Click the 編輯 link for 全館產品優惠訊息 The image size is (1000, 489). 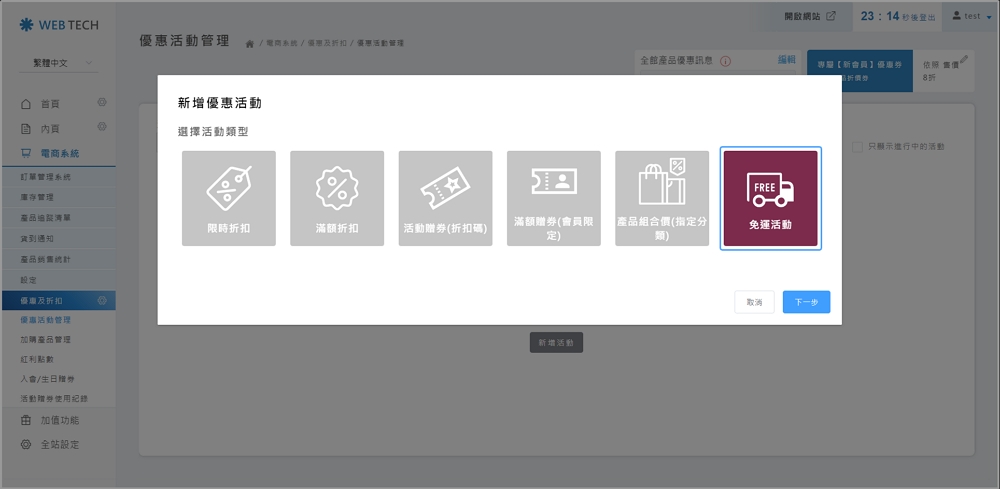787,60
